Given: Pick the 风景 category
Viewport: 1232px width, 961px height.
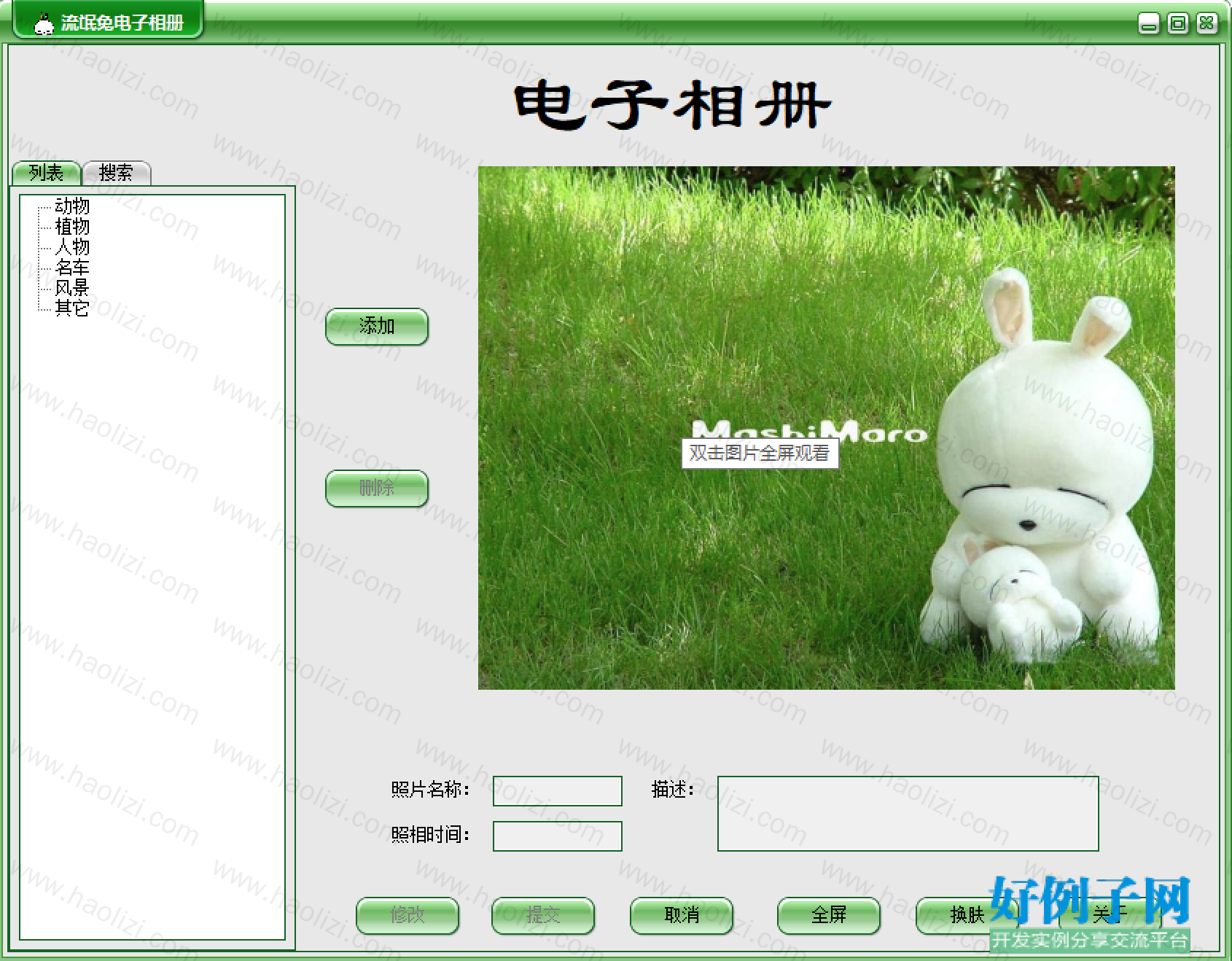Looking at the screenshot, I should pyautogui.click(x=72, y=288).
